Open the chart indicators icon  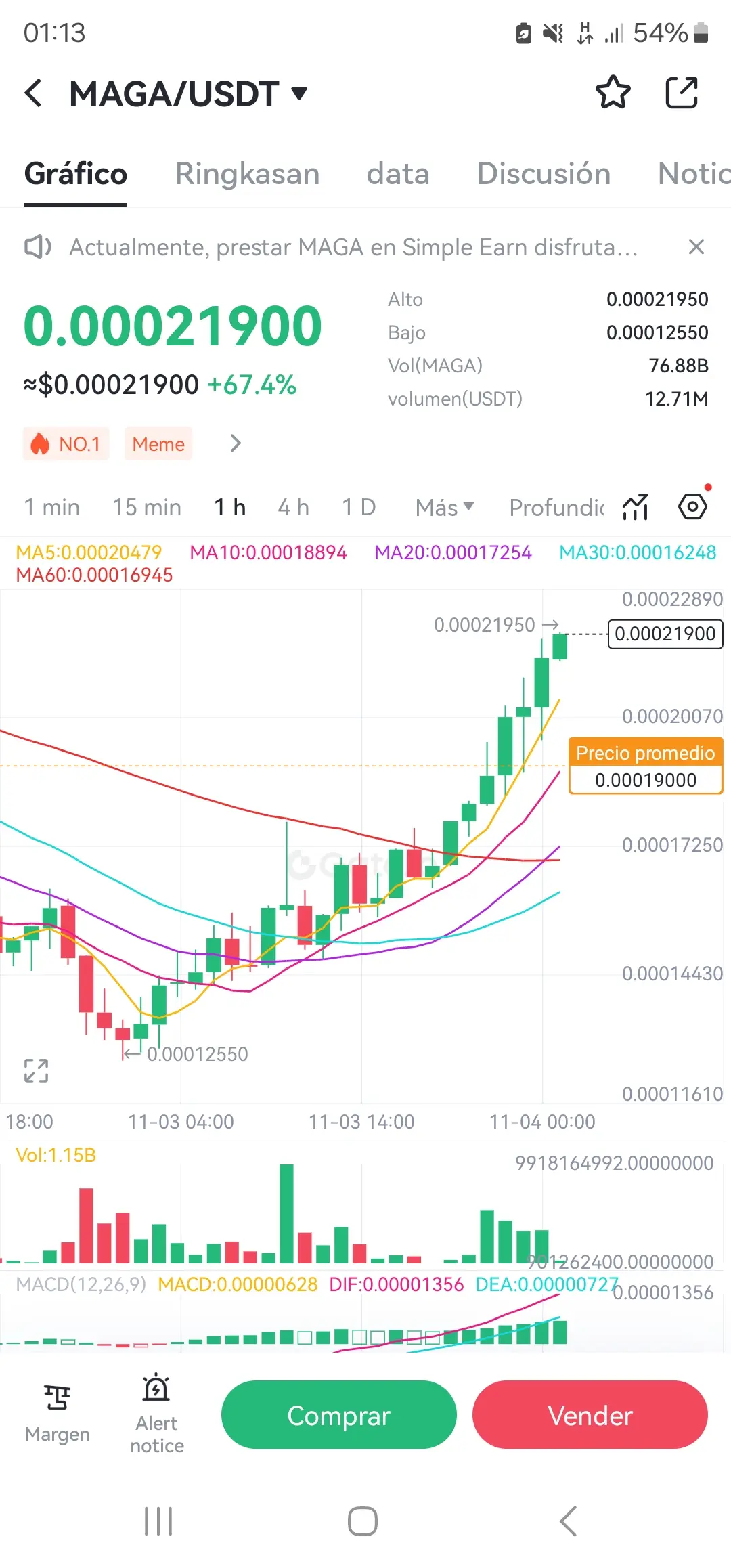tap(636, 506)
